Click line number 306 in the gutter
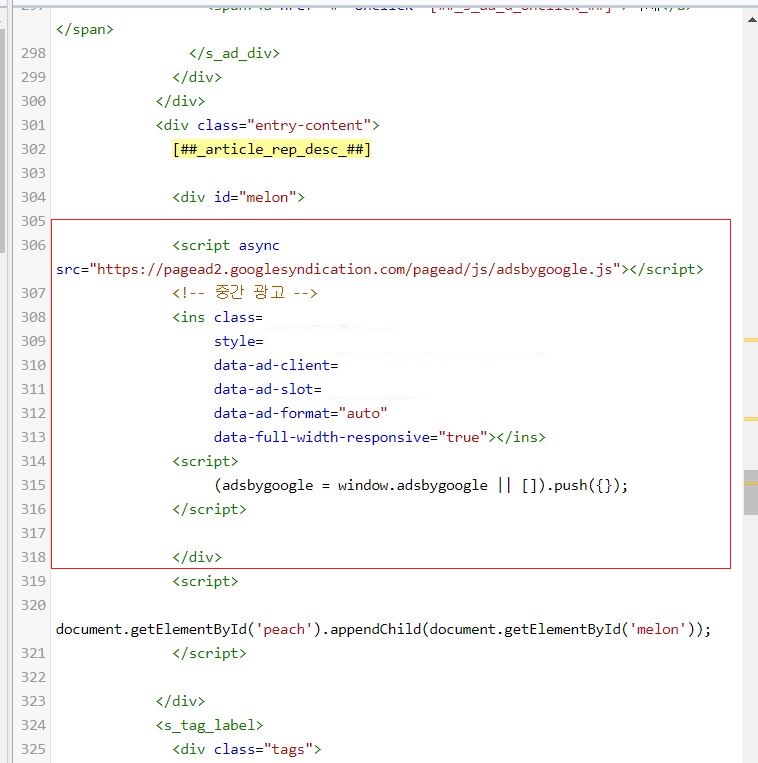The image size is (758, 763). tap(33, 245)
